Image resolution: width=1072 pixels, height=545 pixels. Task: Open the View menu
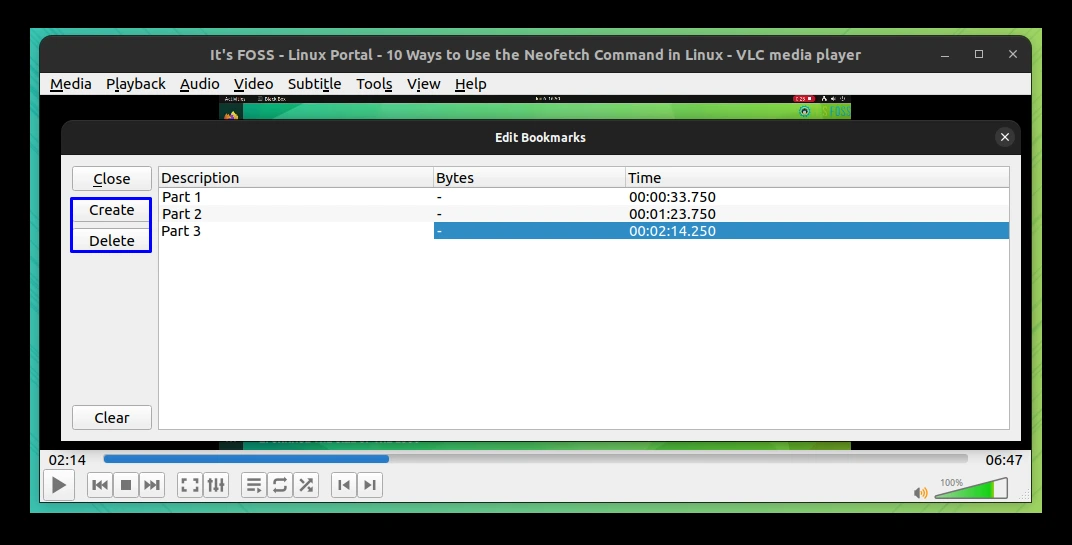[423, 84]
